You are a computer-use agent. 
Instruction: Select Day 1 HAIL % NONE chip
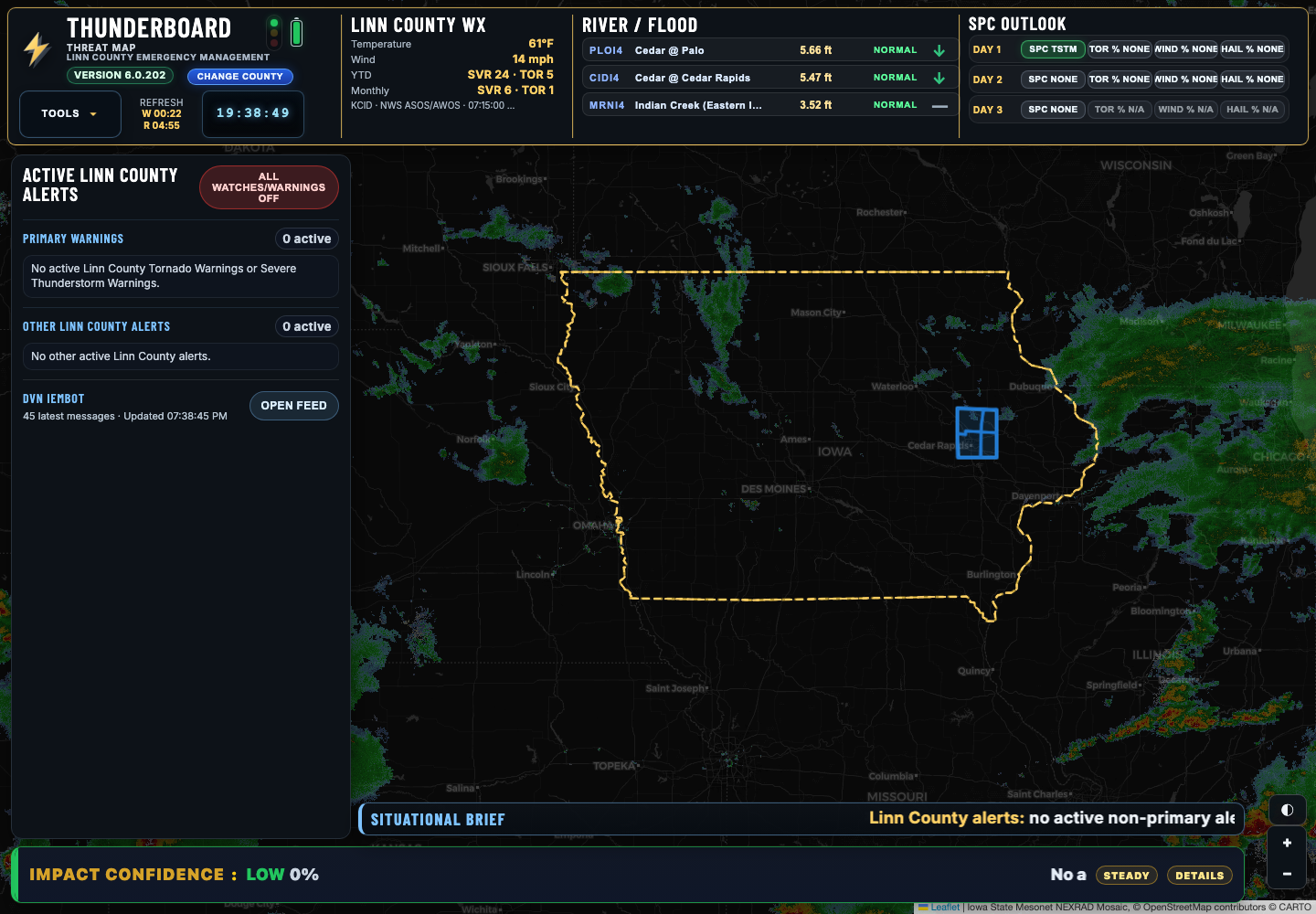(1253, 49)
